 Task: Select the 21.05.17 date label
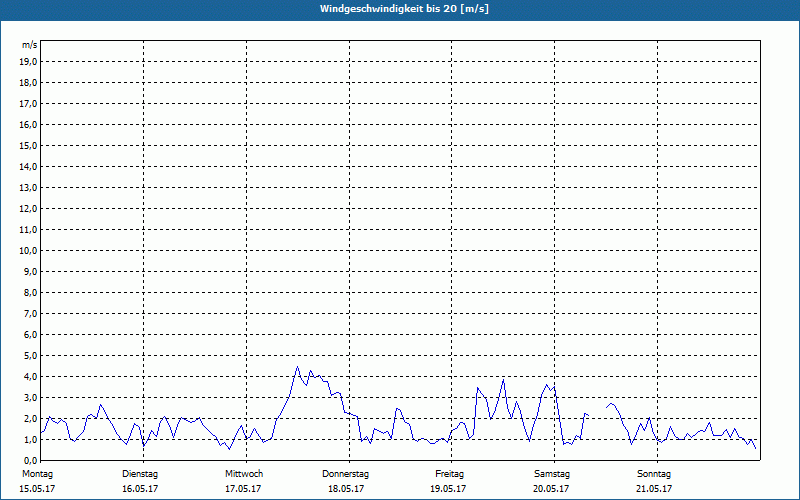(654, 489)
